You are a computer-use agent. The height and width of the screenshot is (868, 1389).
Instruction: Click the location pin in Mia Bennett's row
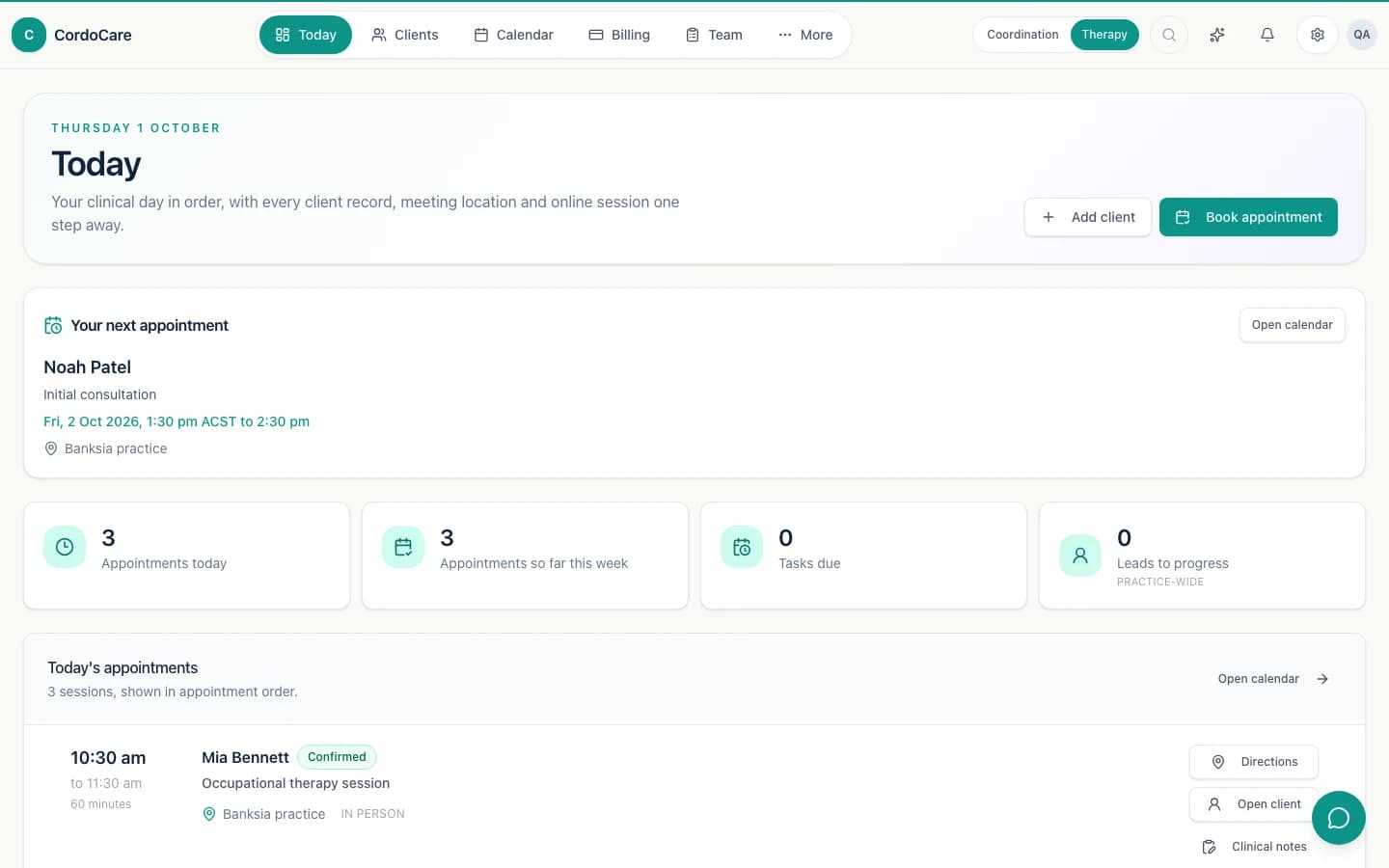(209, 814)
